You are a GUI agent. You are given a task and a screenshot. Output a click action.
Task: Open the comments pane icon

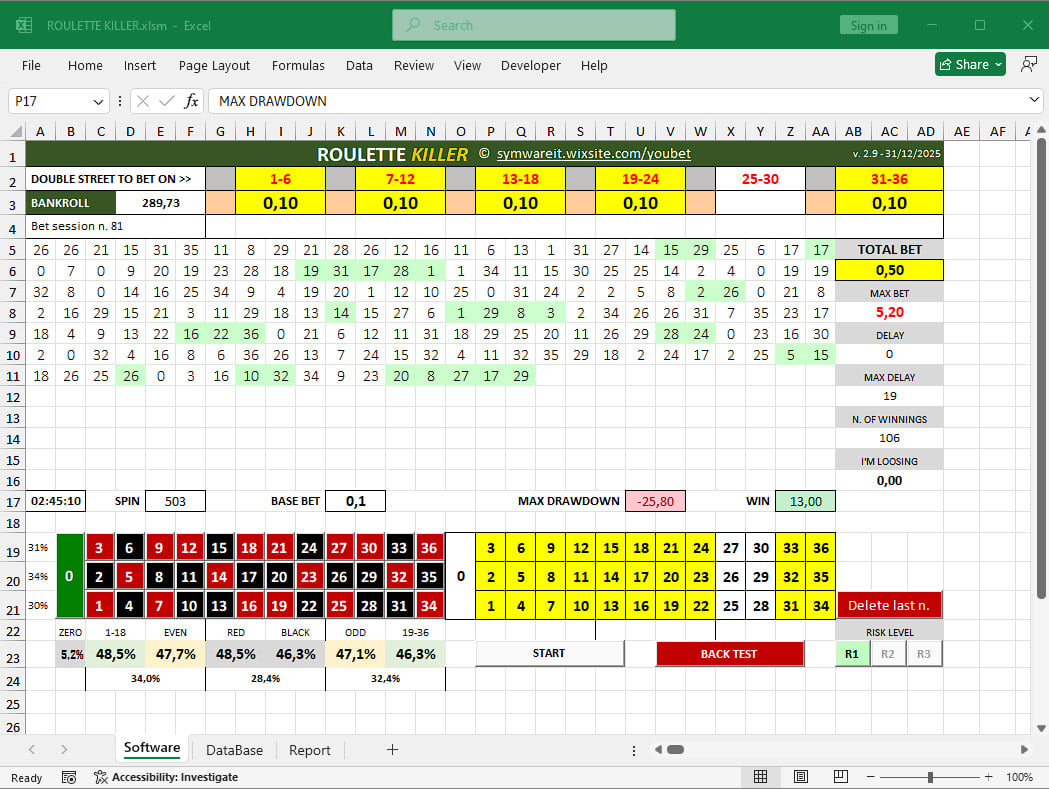tap(1029, 64)
